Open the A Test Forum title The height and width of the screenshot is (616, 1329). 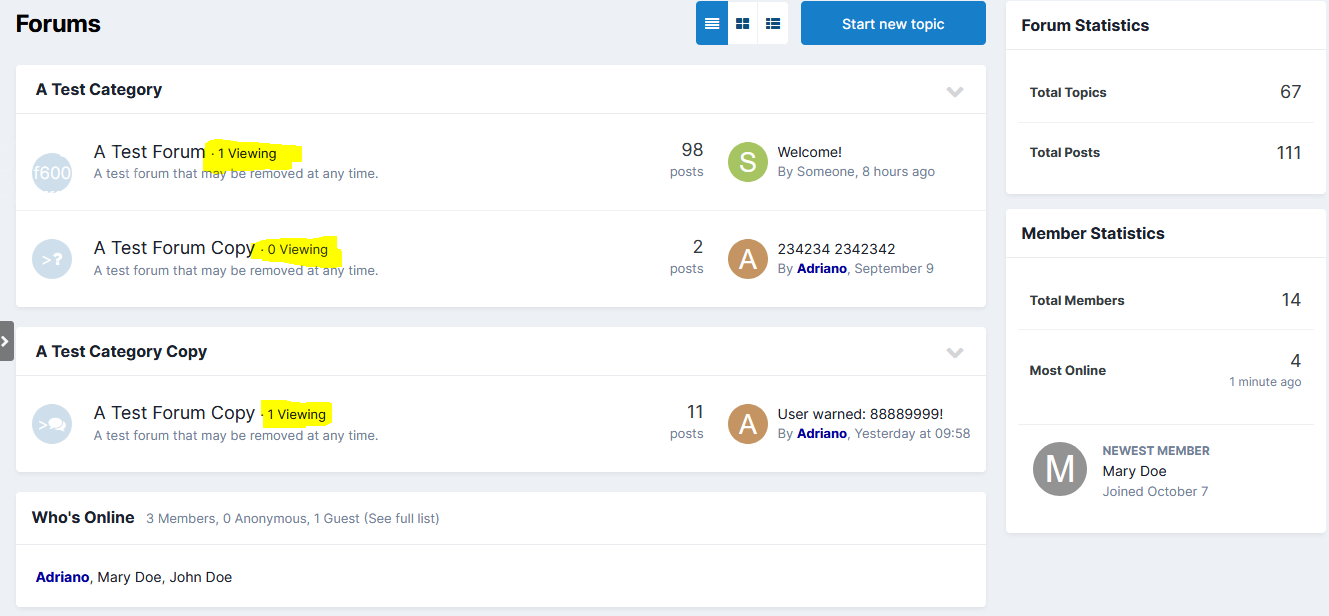click(149, 152)
